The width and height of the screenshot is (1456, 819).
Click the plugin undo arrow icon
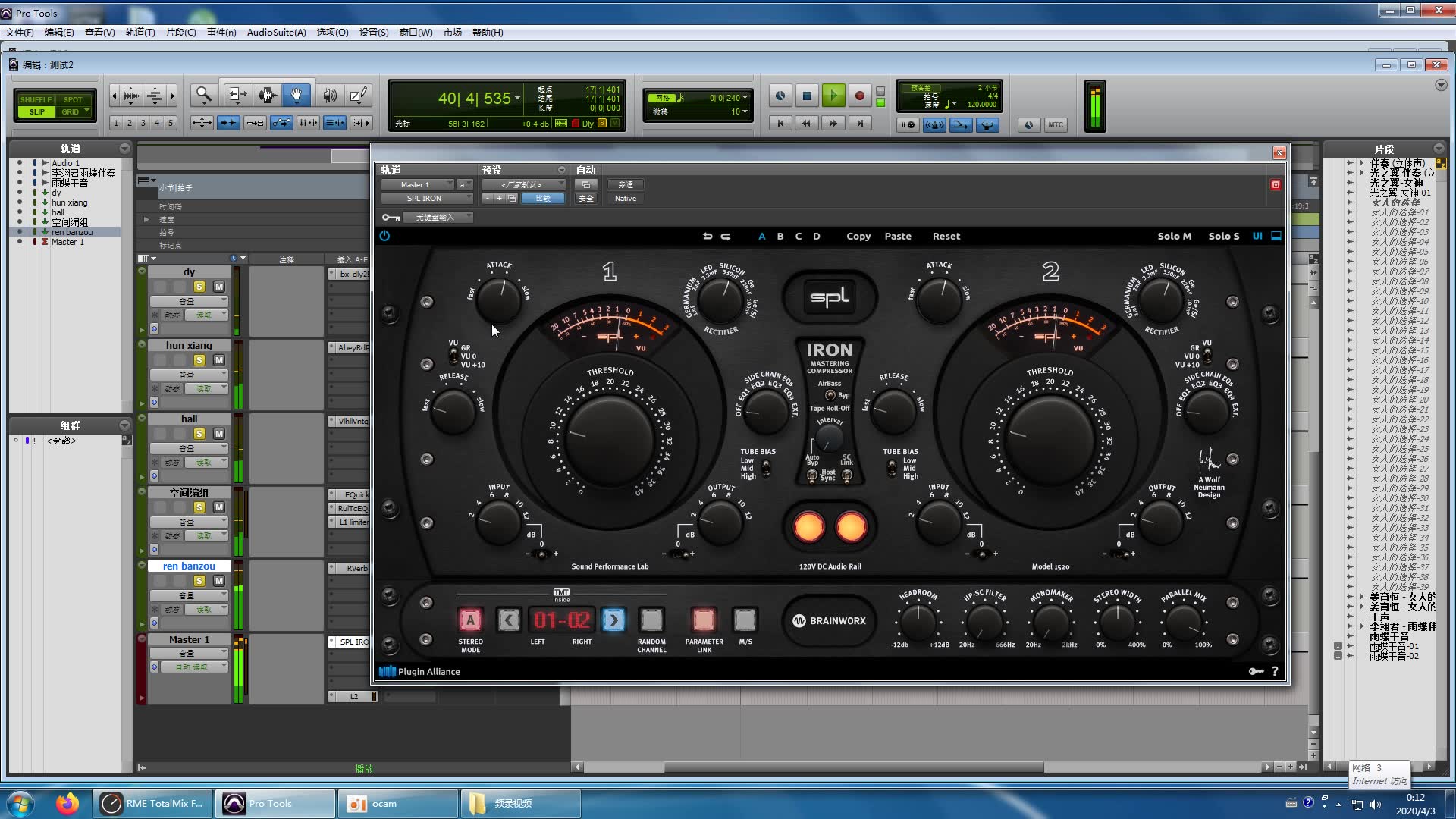707,237
